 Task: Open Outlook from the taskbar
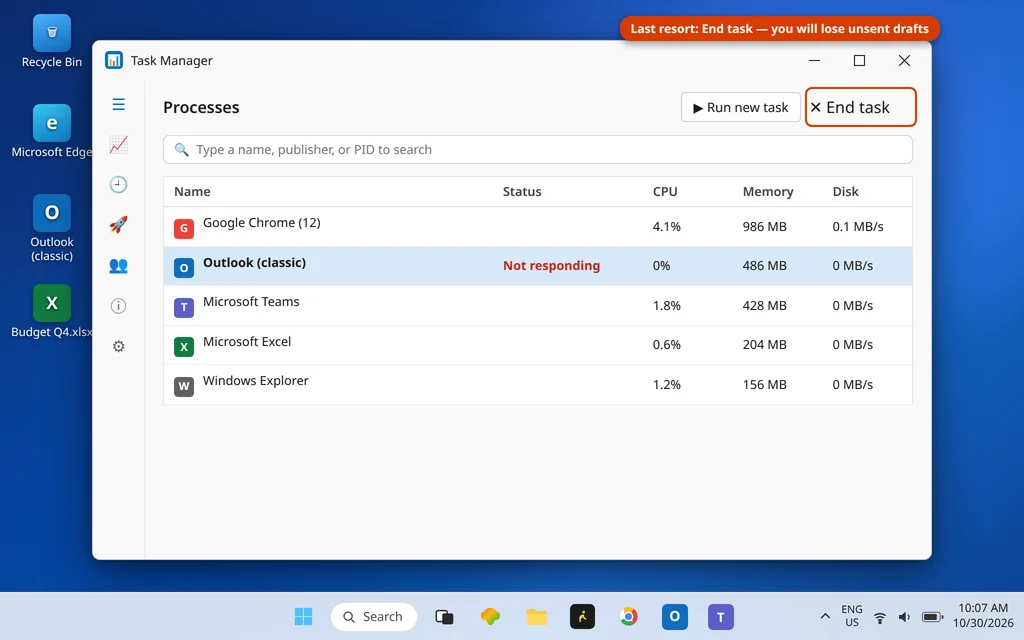tap(675, 616)
